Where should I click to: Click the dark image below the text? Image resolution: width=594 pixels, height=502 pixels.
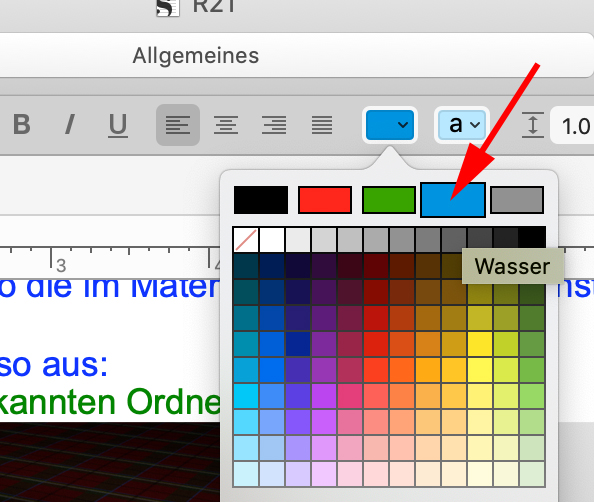pos(110,462)
